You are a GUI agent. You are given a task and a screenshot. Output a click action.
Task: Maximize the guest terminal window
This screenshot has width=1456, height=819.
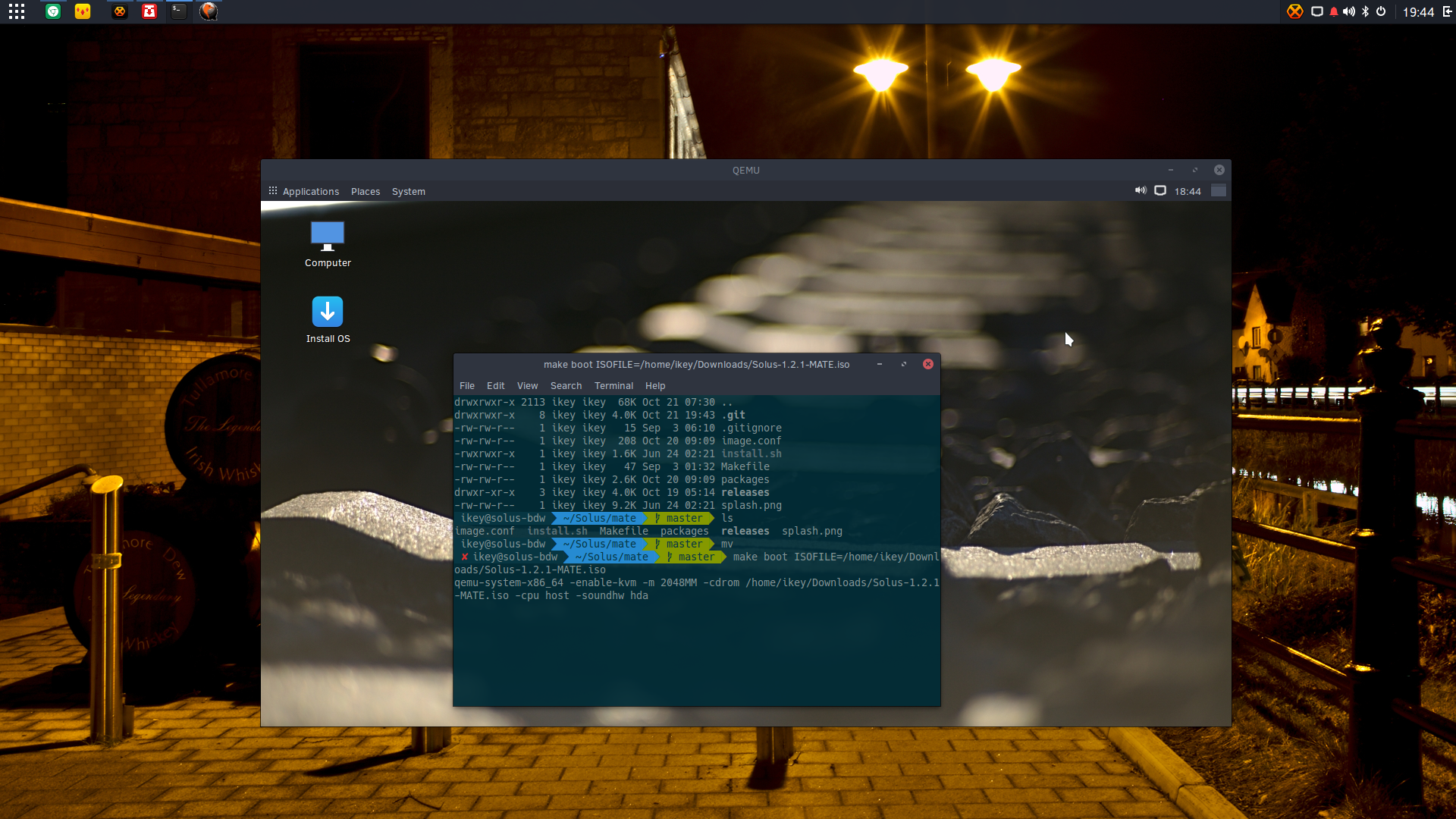904,364
